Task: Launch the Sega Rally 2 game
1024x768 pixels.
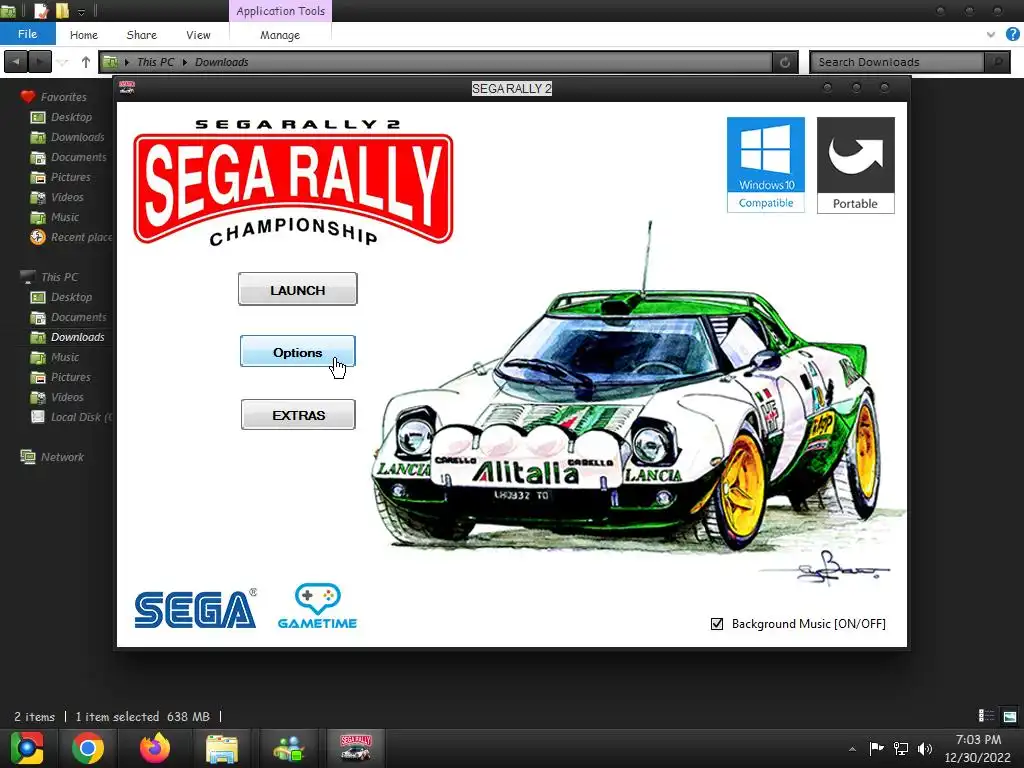Action: (x=297, y=289)
